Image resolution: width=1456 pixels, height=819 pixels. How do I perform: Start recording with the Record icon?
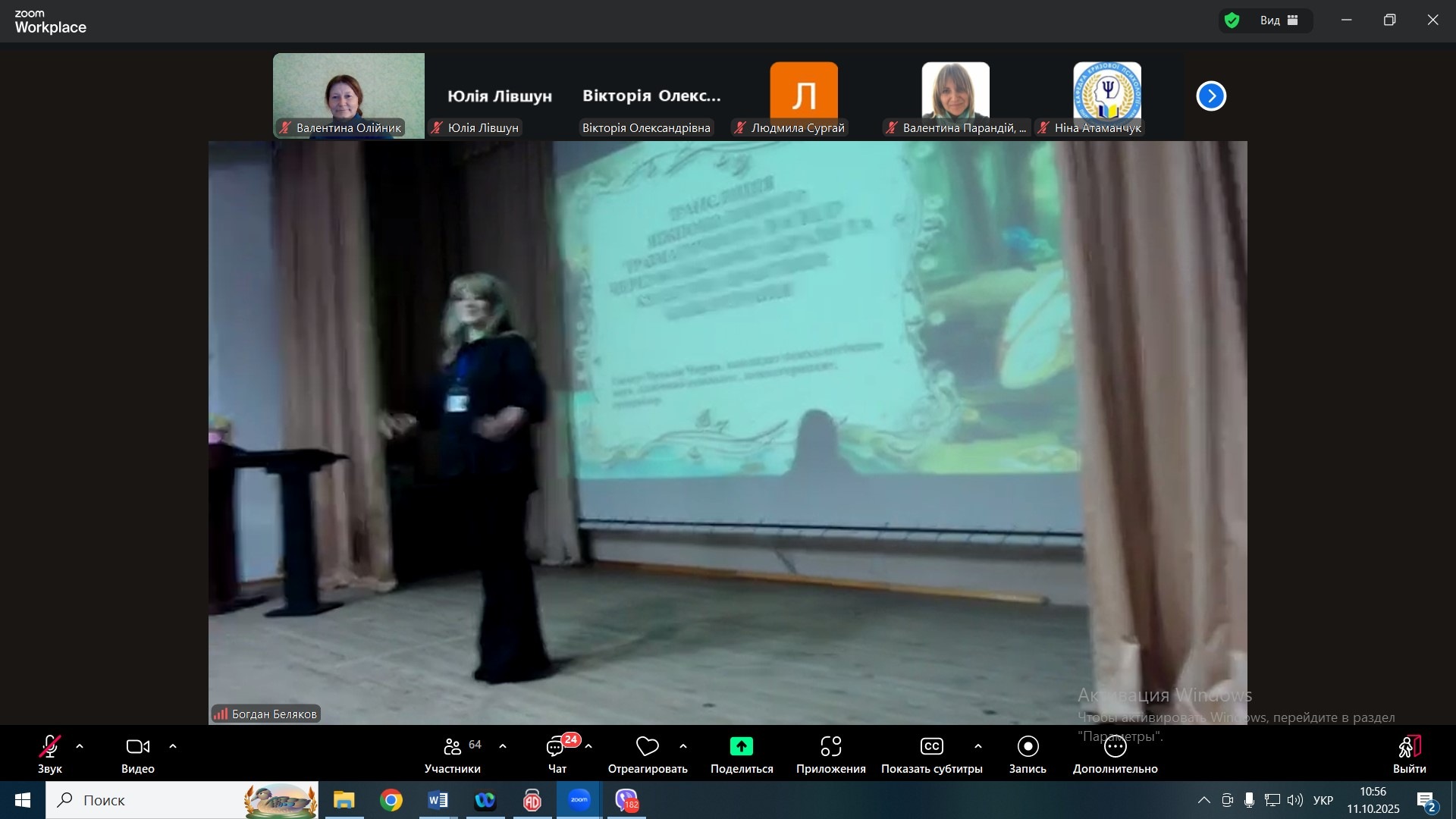coord(1028,747)
